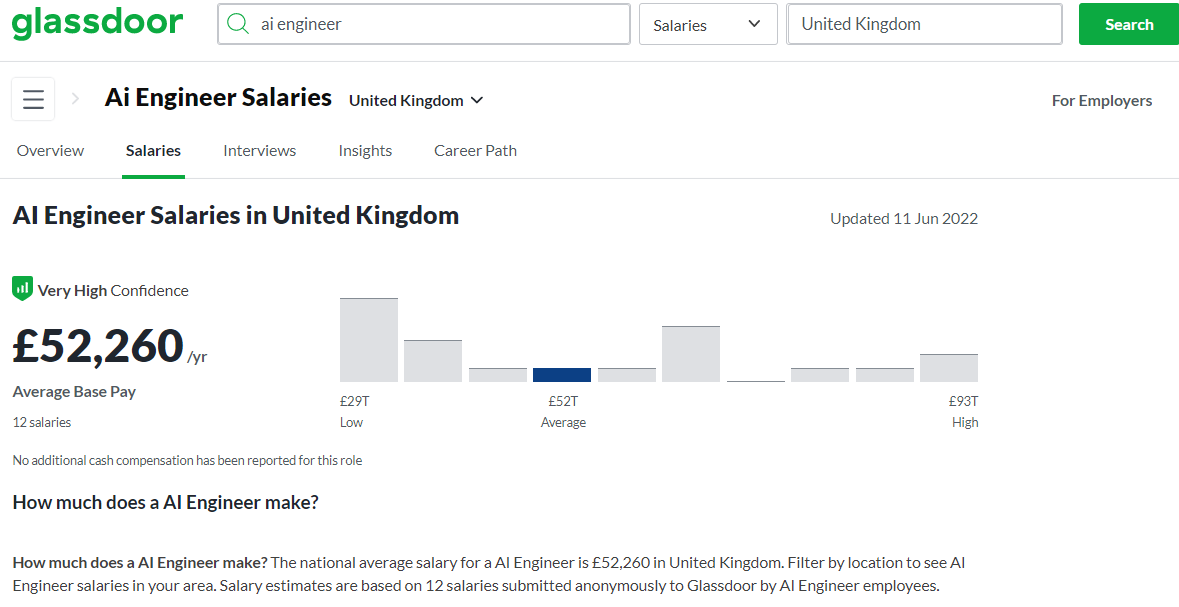Click the rightmost £93T High histogram bar
Viewport: 1179px width, 607px height.
click(x=948, y=368)
